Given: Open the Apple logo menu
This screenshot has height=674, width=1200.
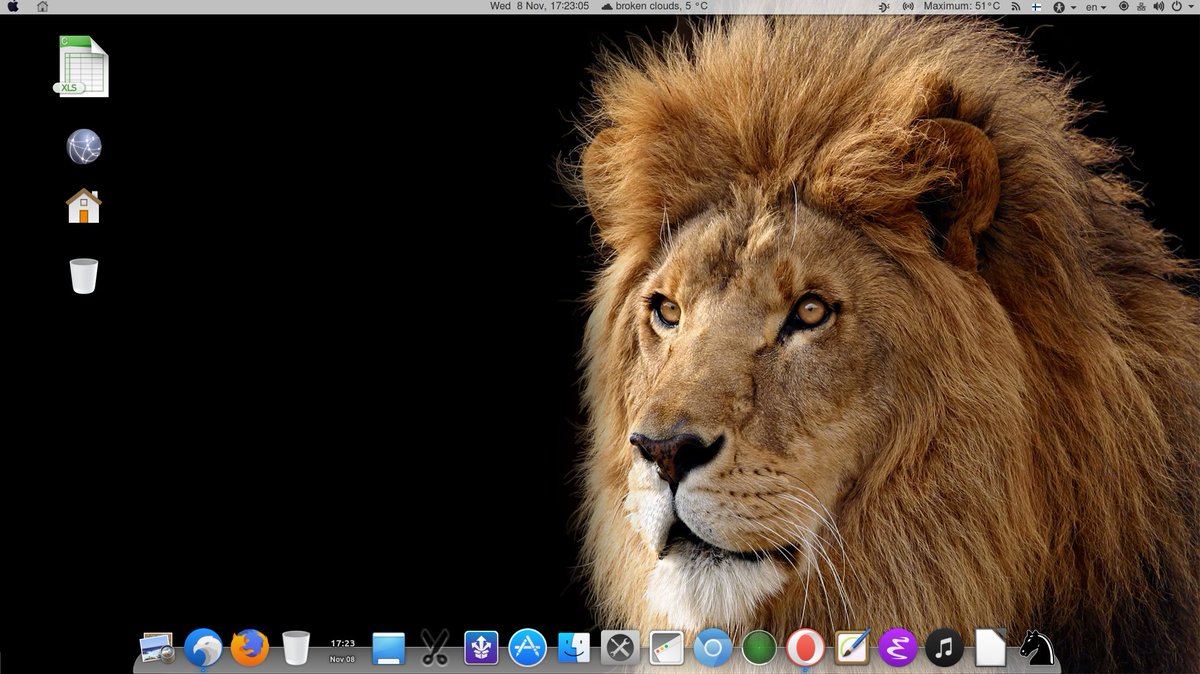Looking at the screenshot, I should click(x=13, y=7).
